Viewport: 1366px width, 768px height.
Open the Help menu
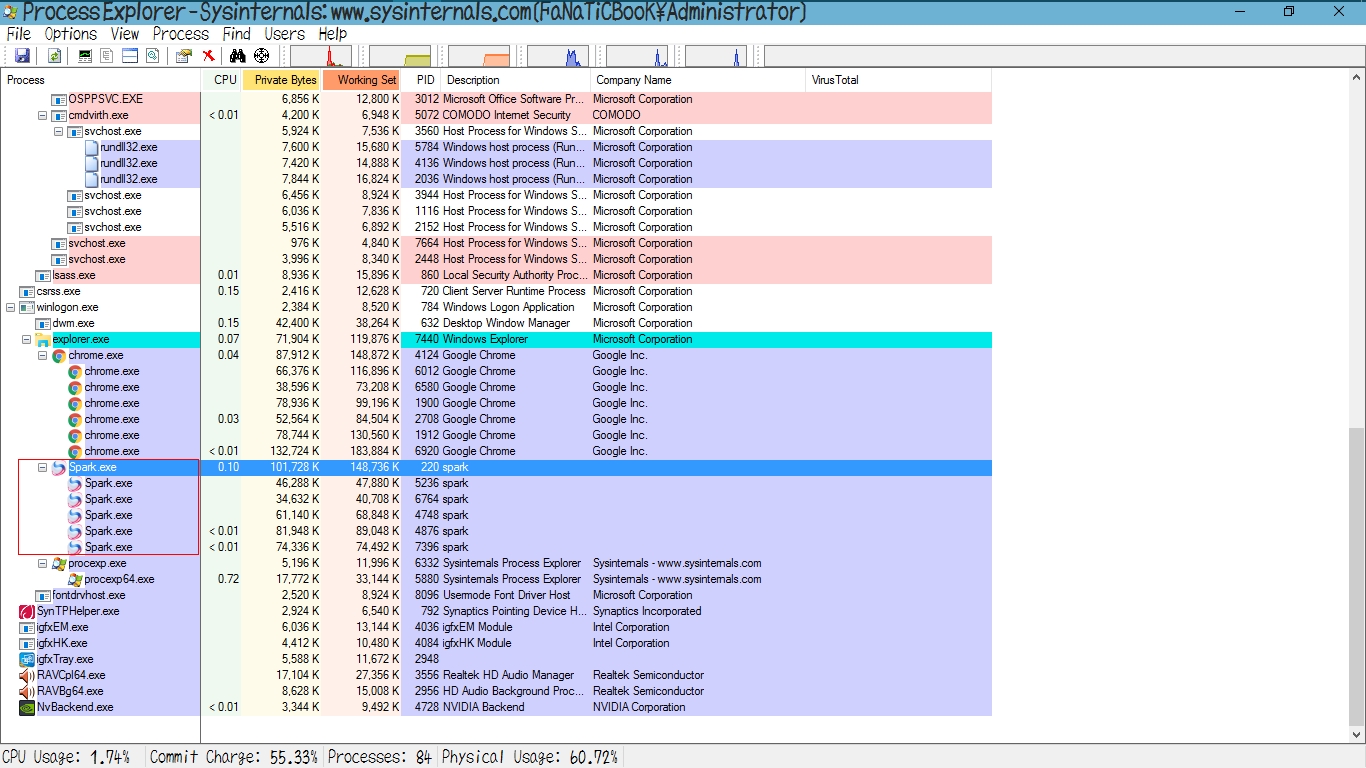click(332, 34)
